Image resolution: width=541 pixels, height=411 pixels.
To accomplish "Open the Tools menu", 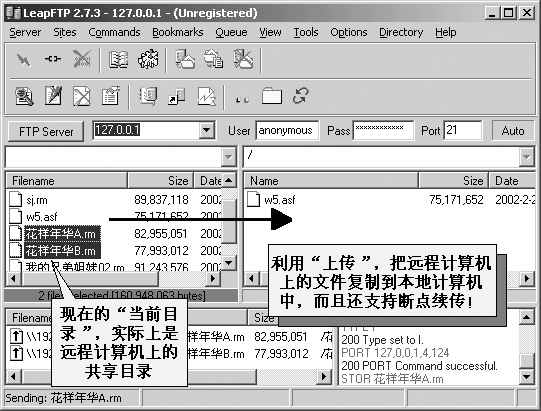I will 306,32.
